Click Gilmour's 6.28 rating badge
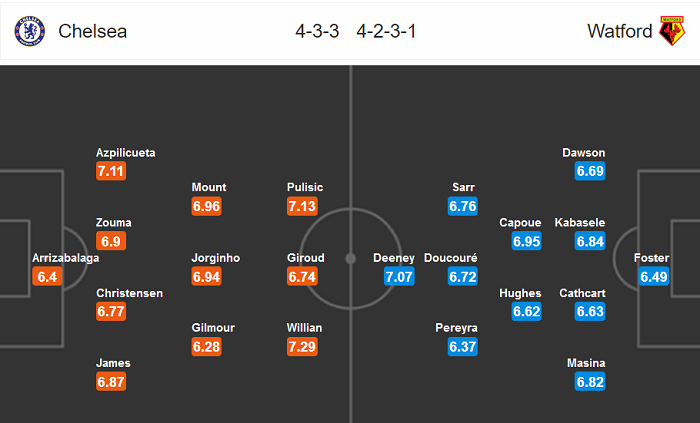This screenshot has height=423, width=700. [x=208, y=346]
